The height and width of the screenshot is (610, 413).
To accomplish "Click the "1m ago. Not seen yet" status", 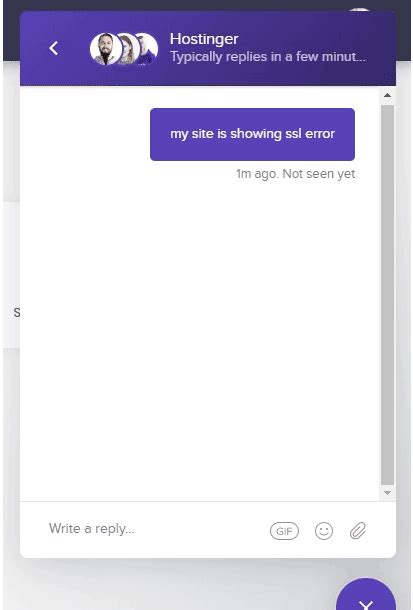I will tap(296, 174).
